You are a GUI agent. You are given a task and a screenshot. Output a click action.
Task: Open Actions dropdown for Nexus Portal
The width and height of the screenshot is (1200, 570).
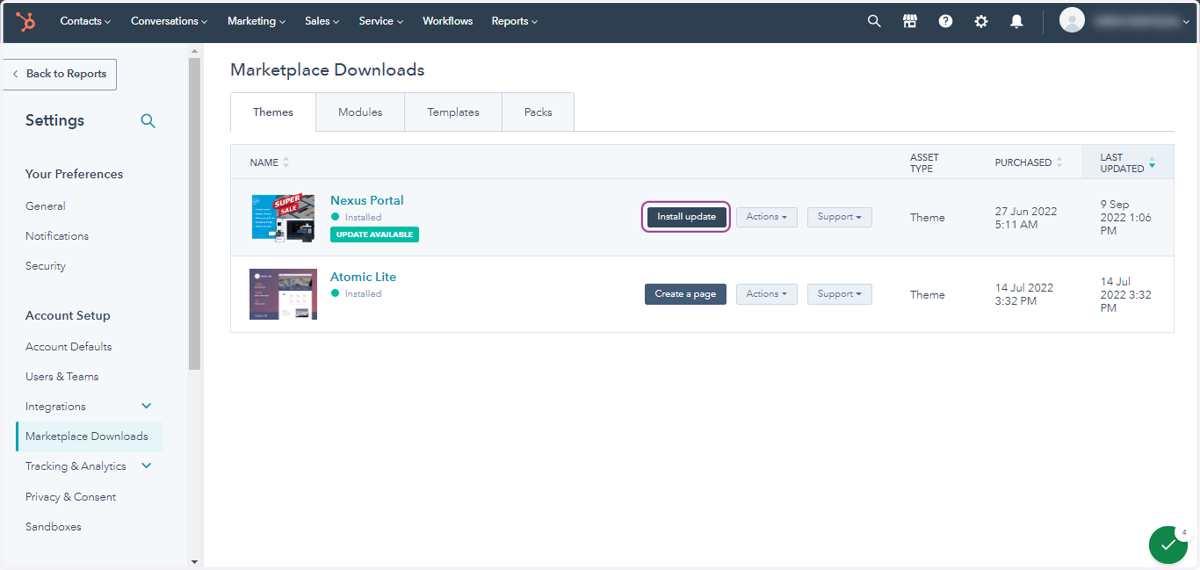[x=767, y=217]
